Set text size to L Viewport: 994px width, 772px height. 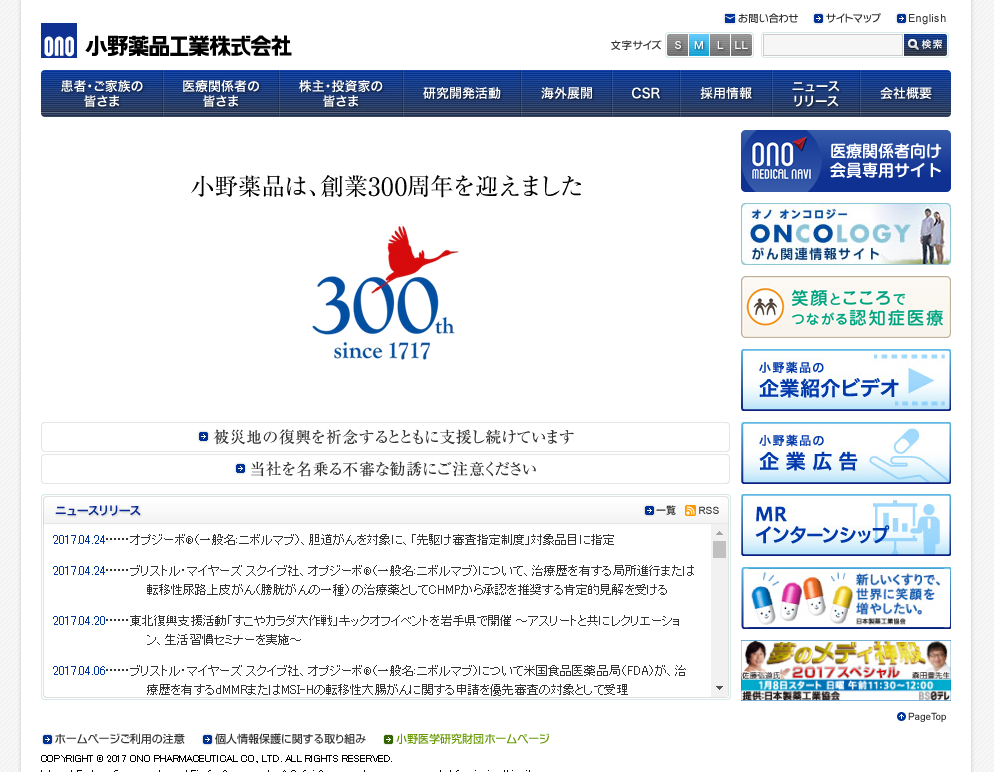(x=720, y=45)
